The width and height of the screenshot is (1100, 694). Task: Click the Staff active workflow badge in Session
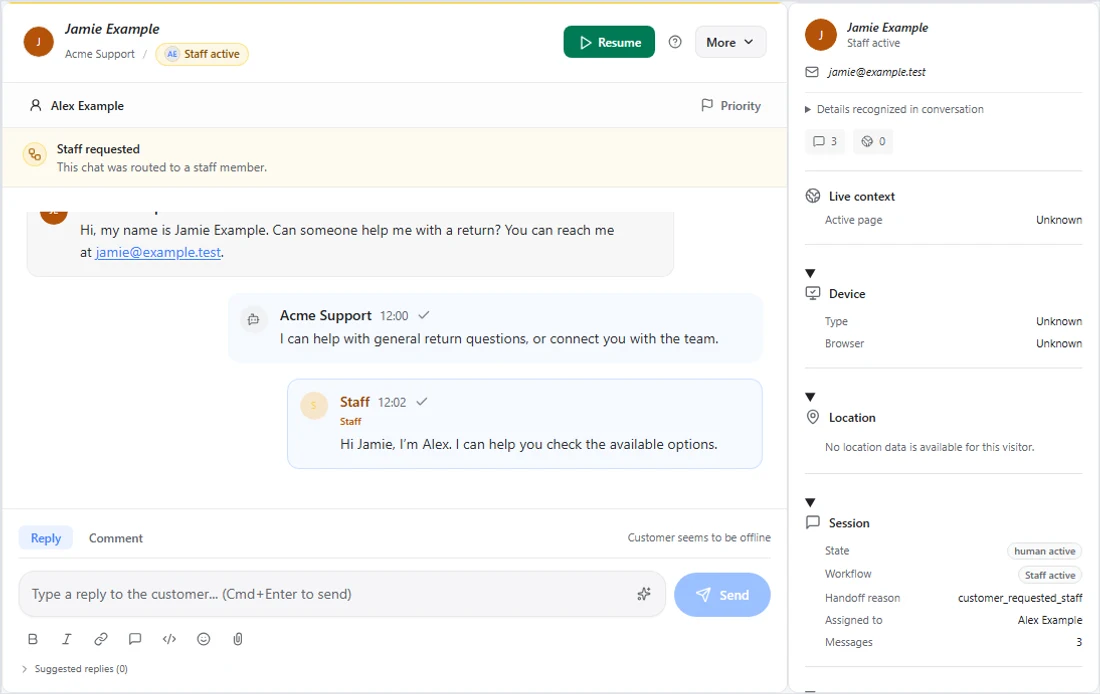click(x=1049, y=575)
